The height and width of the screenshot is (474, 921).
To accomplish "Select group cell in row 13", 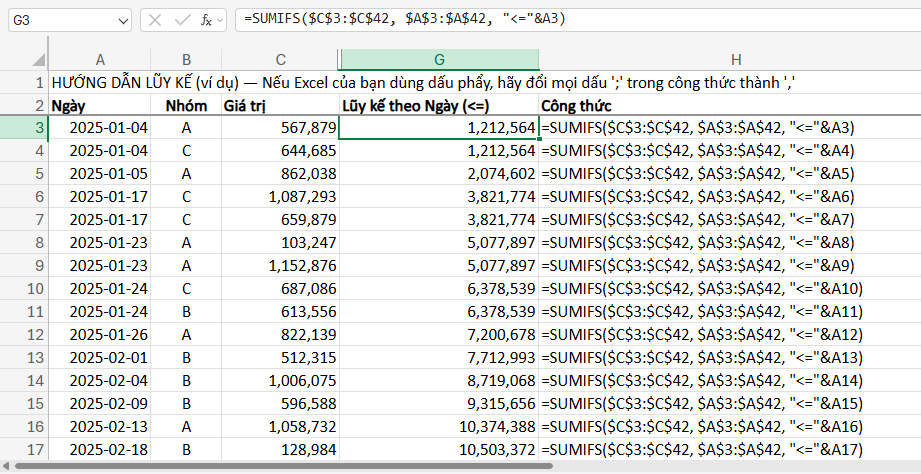I will point(186,358).
